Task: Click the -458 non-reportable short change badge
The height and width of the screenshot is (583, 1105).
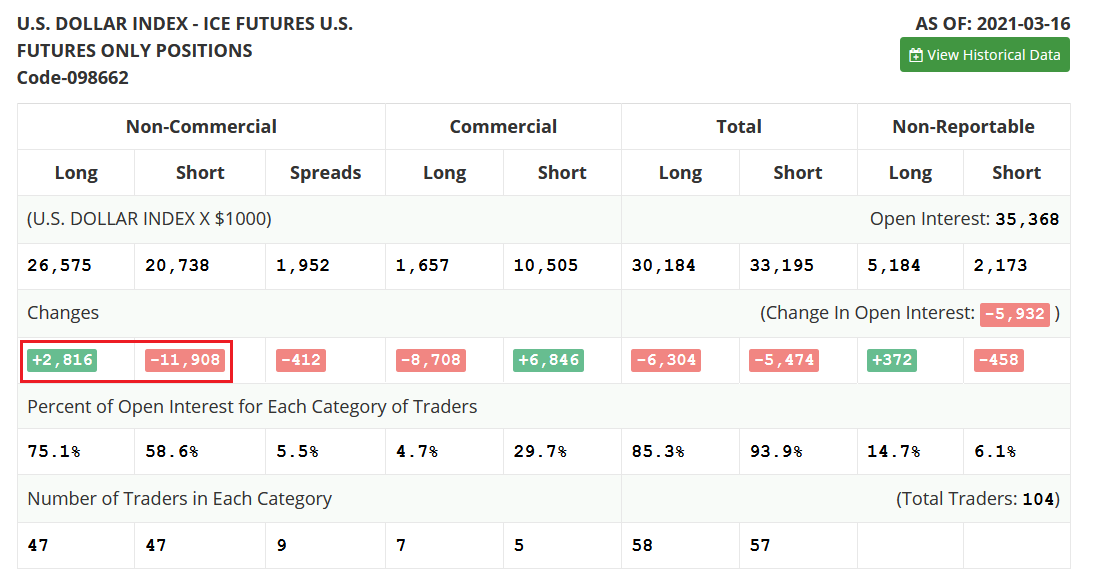Action: coord(999,360)
